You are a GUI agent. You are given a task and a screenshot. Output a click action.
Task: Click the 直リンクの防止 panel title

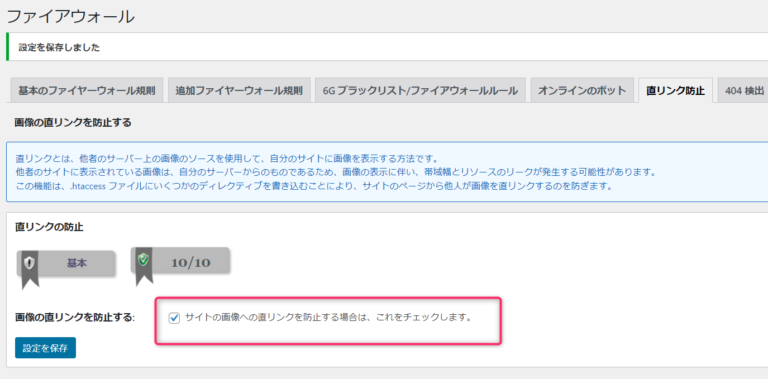tap(49, 227)
